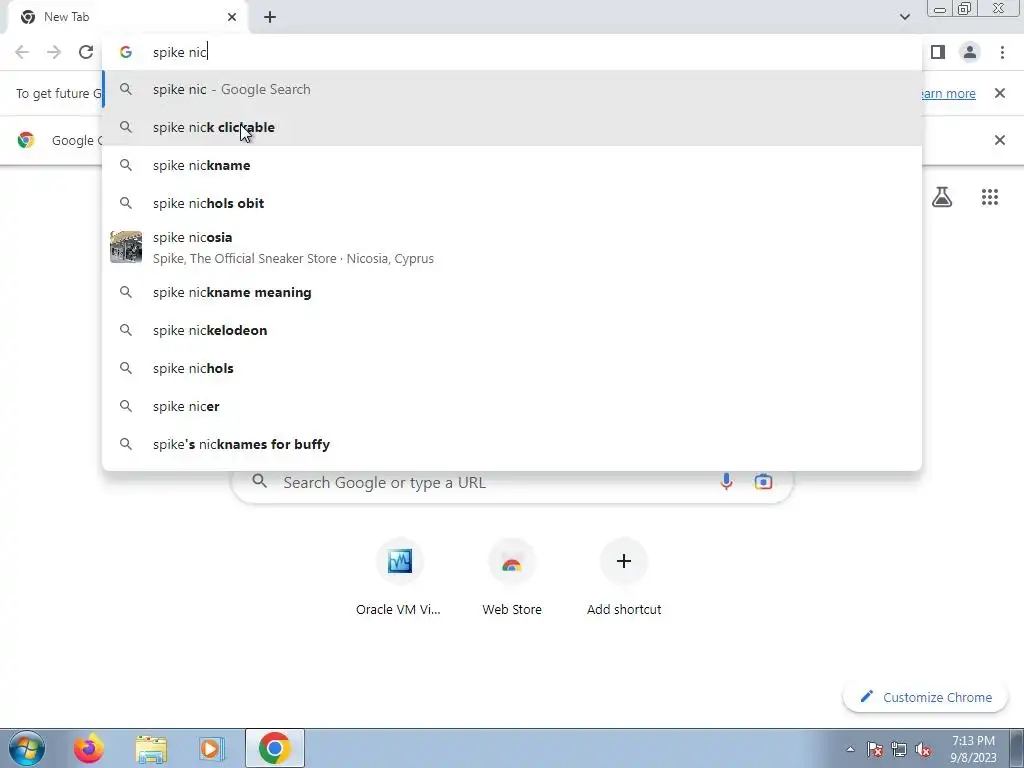The image size is (1024, 768).
Task: Open the Learn more link
Action: (949, 93)
